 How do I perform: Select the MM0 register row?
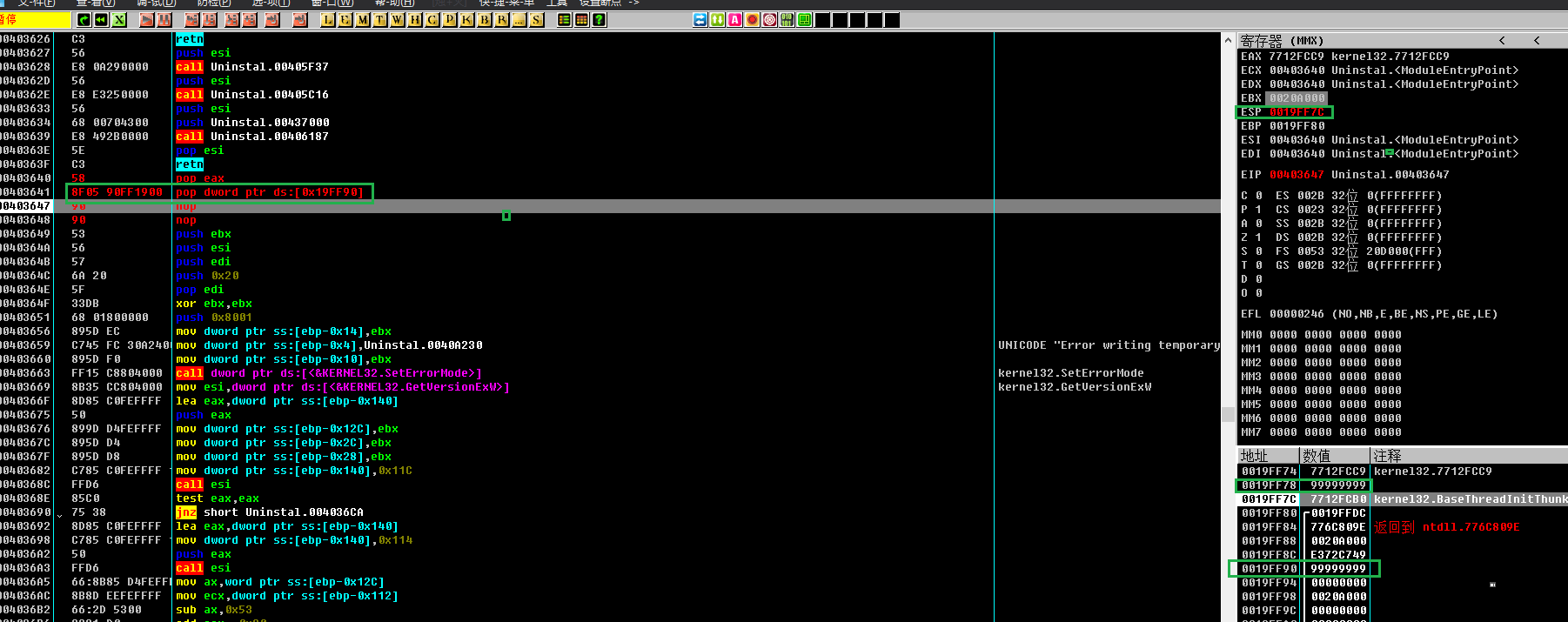[1321, 335]
